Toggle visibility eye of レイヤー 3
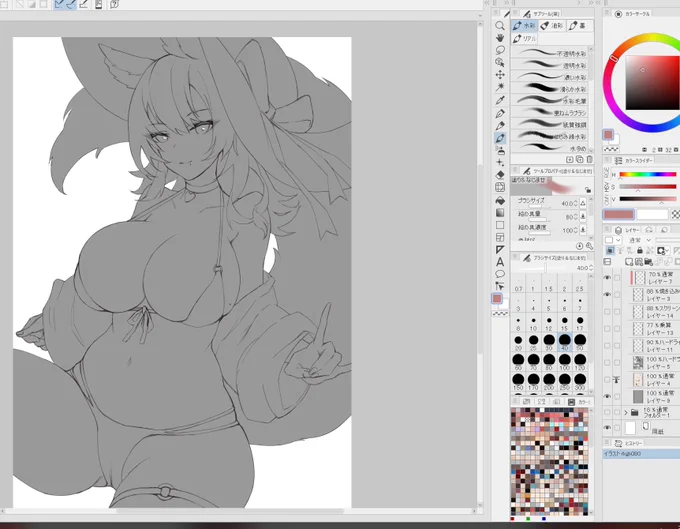 pos(607,294)
